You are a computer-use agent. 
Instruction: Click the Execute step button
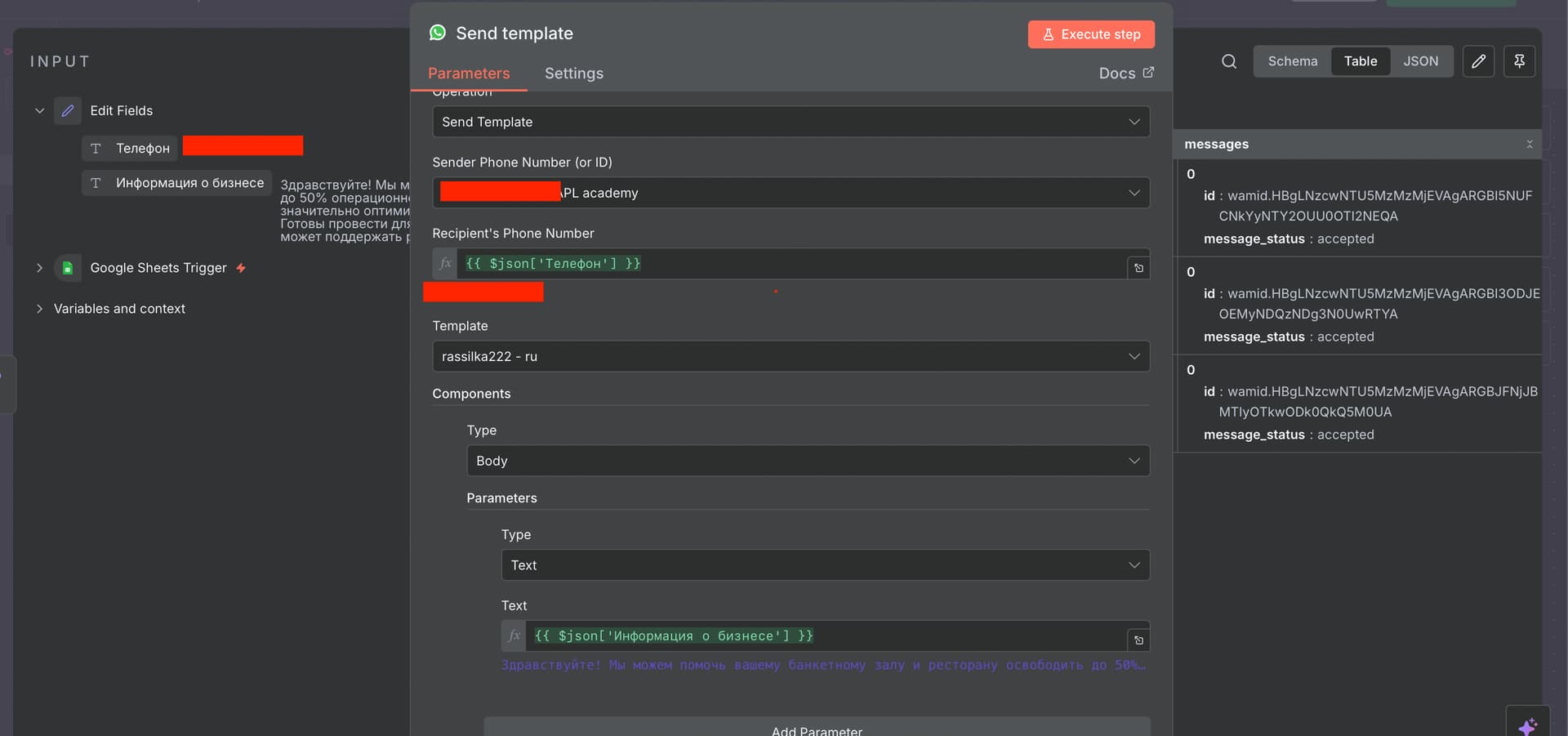click(1090, 34)
